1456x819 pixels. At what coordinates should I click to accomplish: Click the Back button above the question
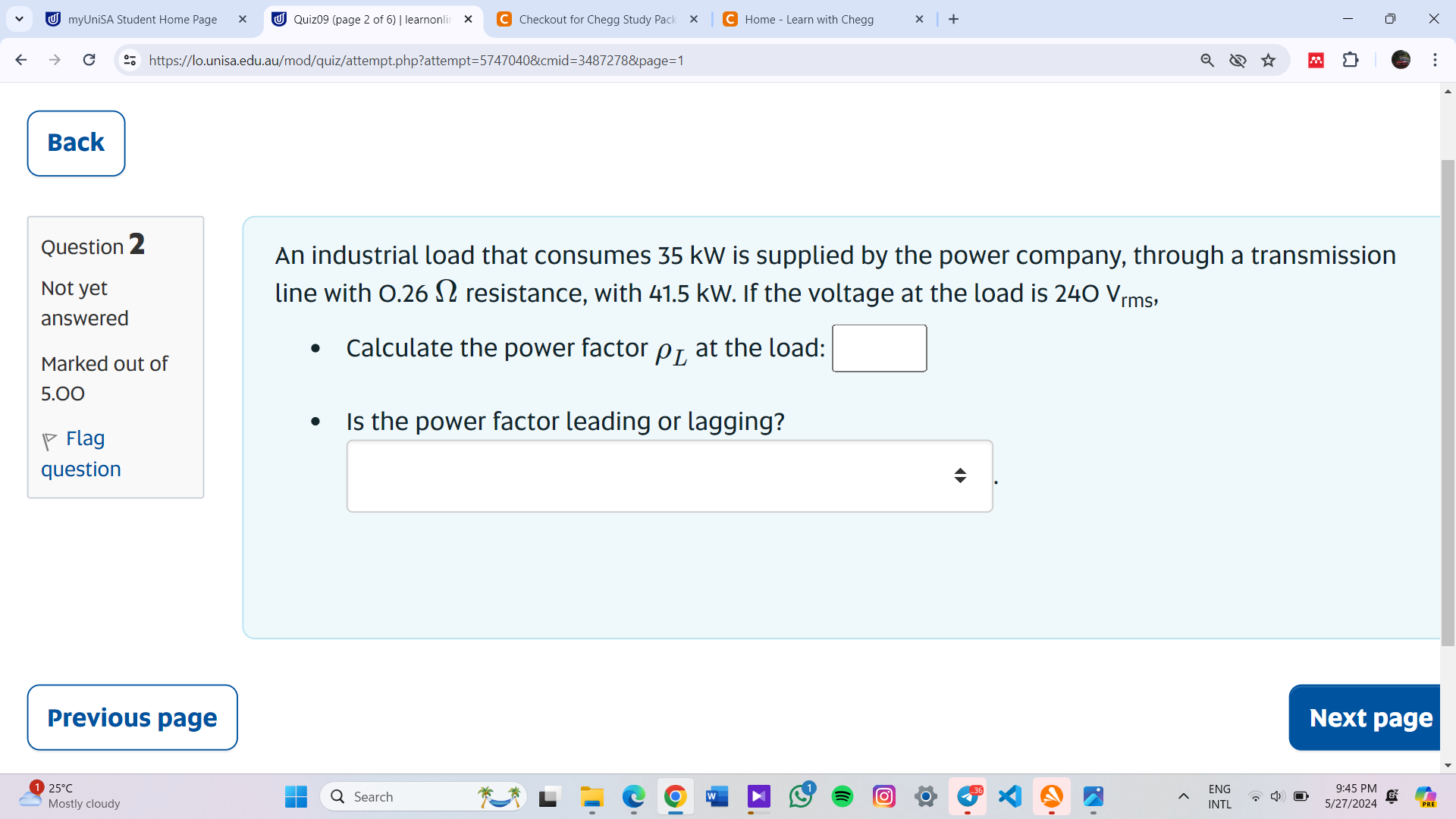[x=75, y=143]
